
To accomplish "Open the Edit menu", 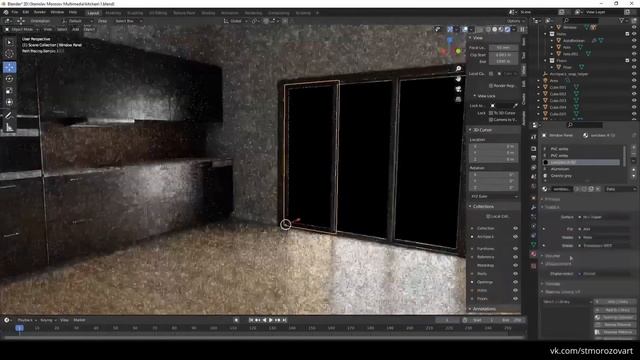I will [x=26, y=12].
